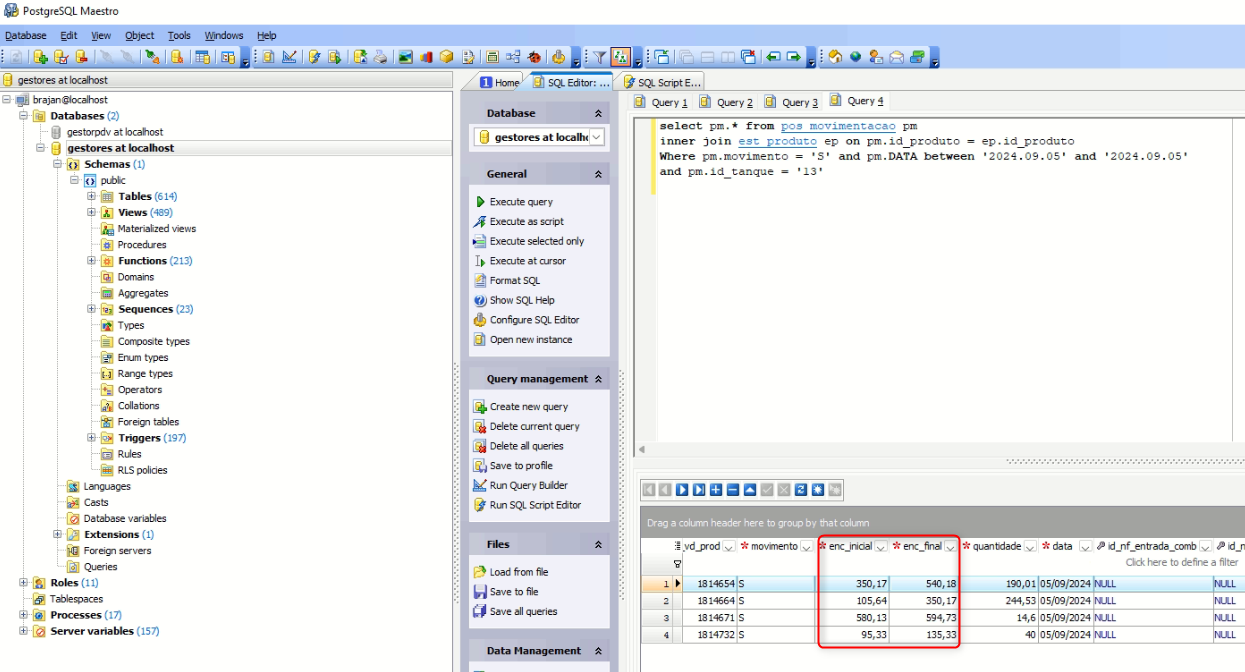Image resolution: width=1245 pixels, height=672 pixels.
Task: Click the red bug icon in toolbar
Action: pyautogui.click(x=535, y=57)
